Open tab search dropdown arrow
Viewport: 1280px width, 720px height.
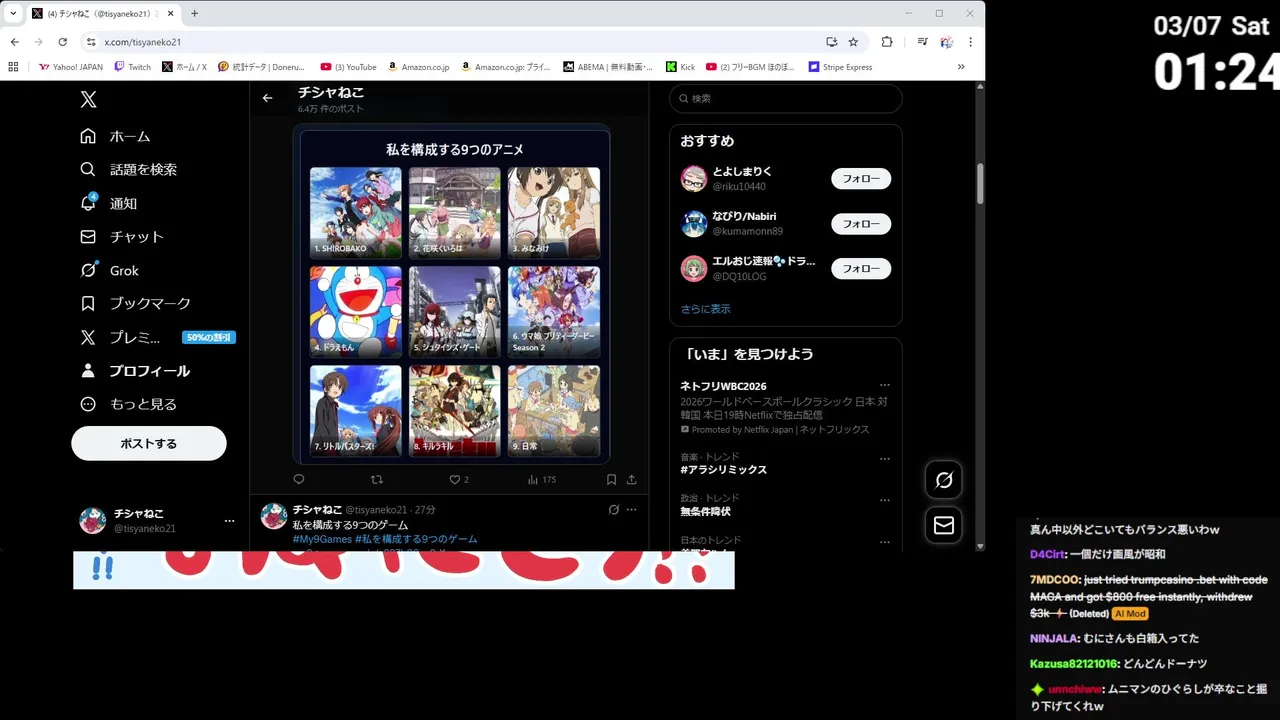tap(13, 13)
